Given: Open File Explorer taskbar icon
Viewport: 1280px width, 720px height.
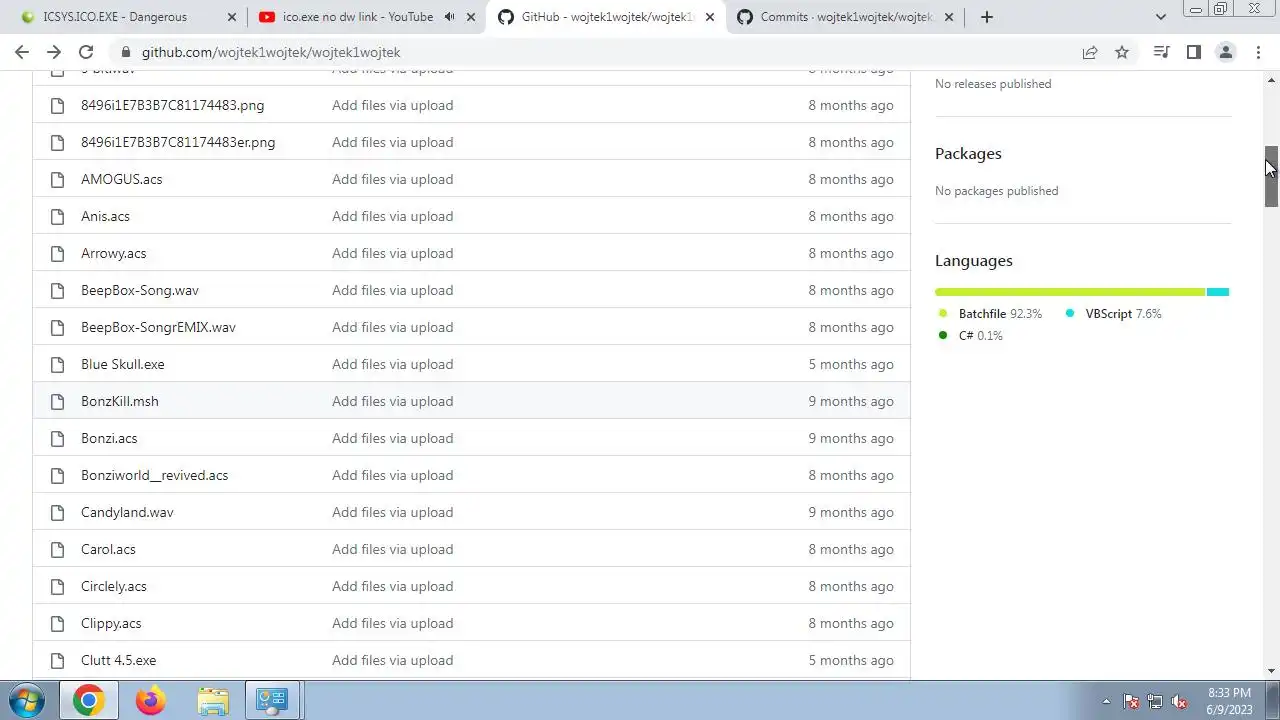Looking at the screenshot, I should click(213, 700).
